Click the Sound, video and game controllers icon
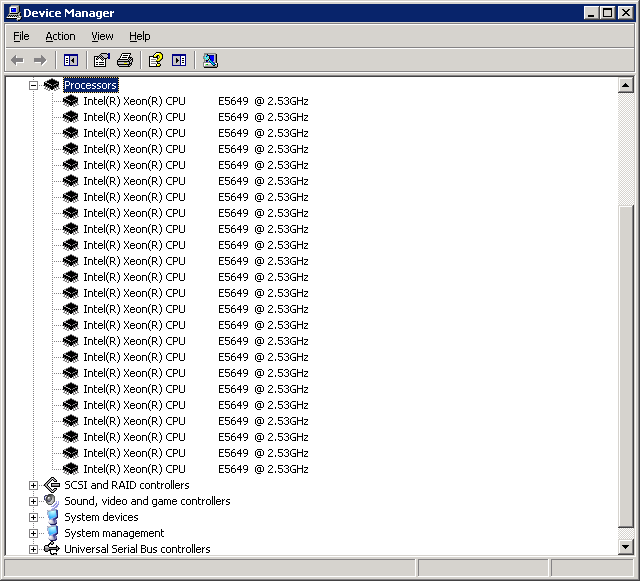Image resolution: width=640 pixels, height=581 pixels. 51,501
